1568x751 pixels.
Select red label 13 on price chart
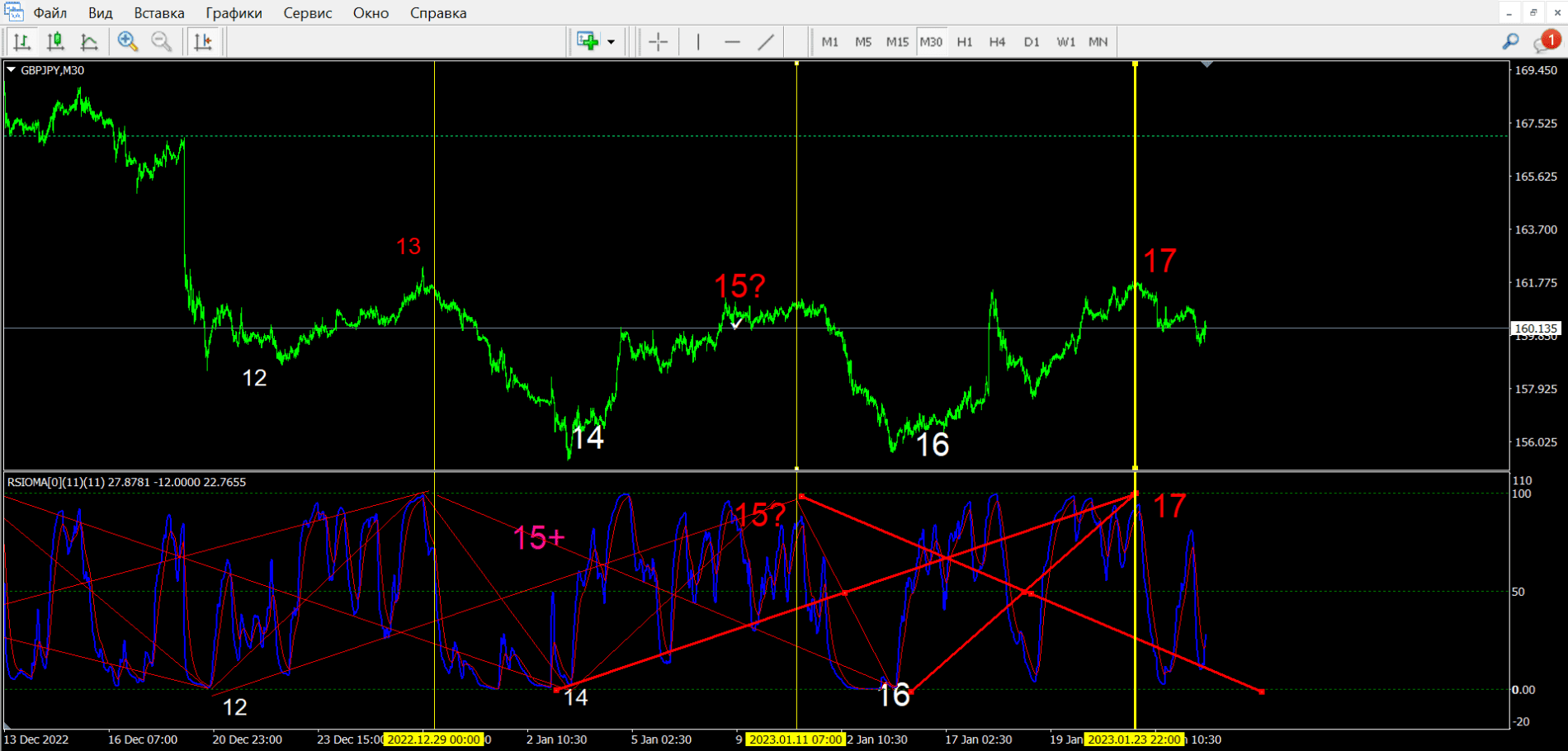tap(409, 246)
